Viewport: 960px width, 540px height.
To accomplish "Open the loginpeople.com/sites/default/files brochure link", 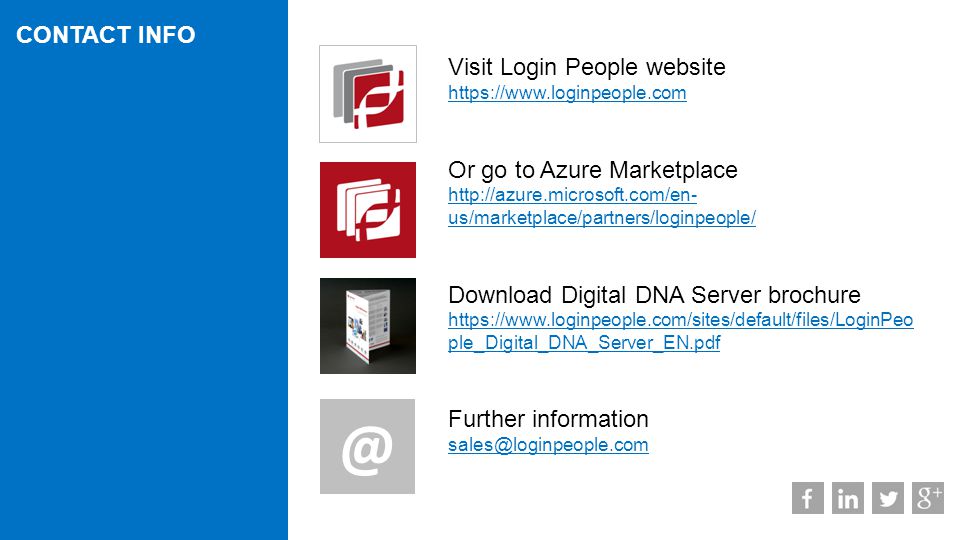I will click(x=681, y=320).
